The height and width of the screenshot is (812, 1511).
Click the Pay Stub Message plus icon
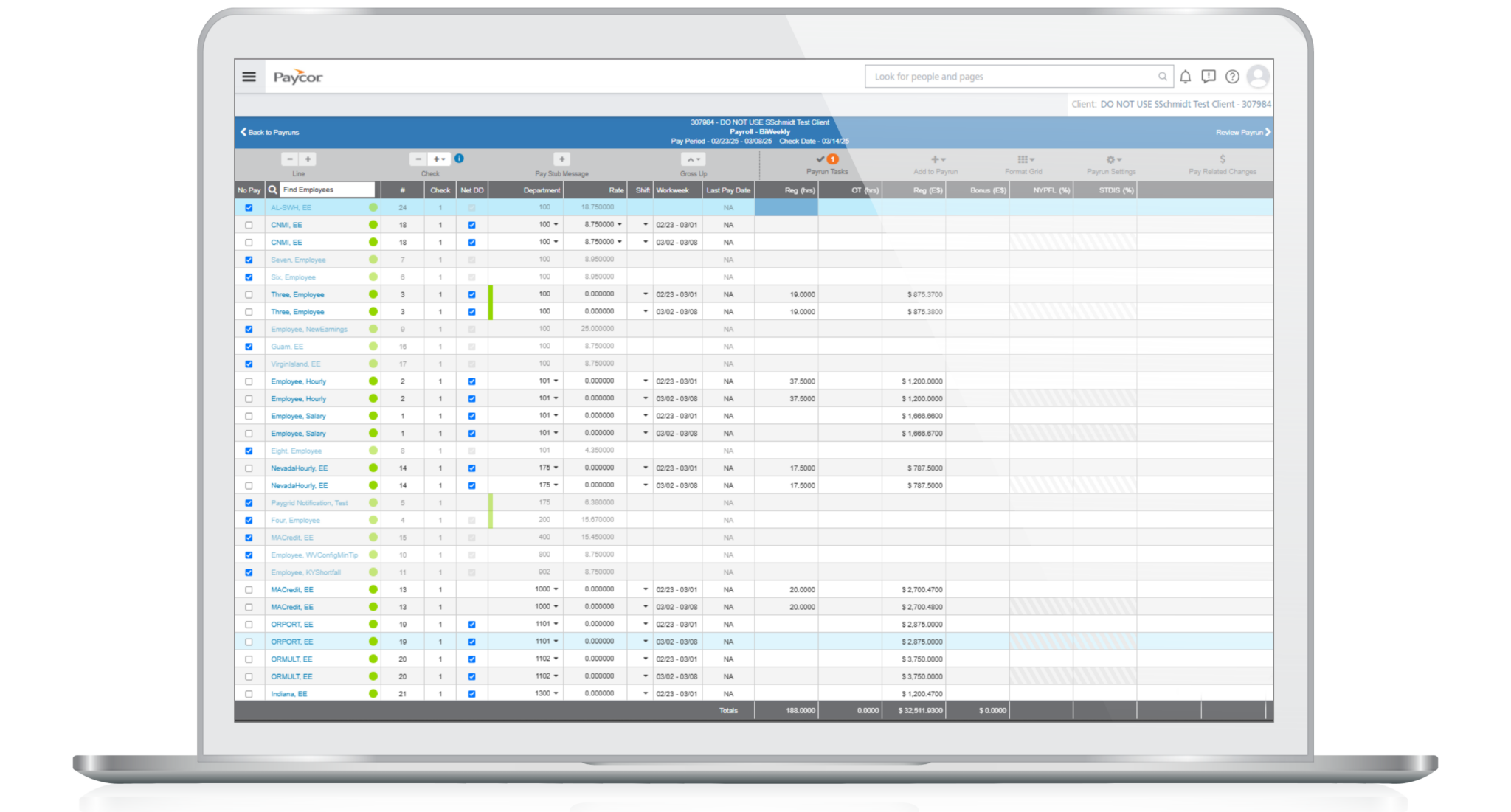[x=562, y=159]
